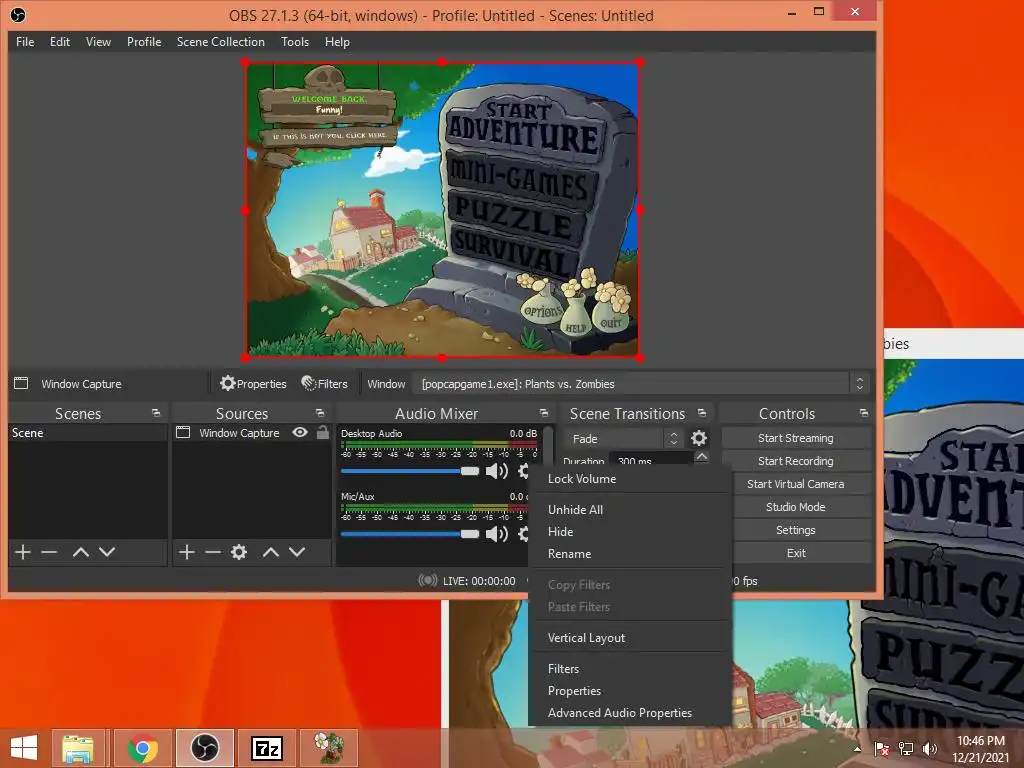Show hidden system tray icons
This screenshot has height=768, width=1024.
[x=857, y=749]
